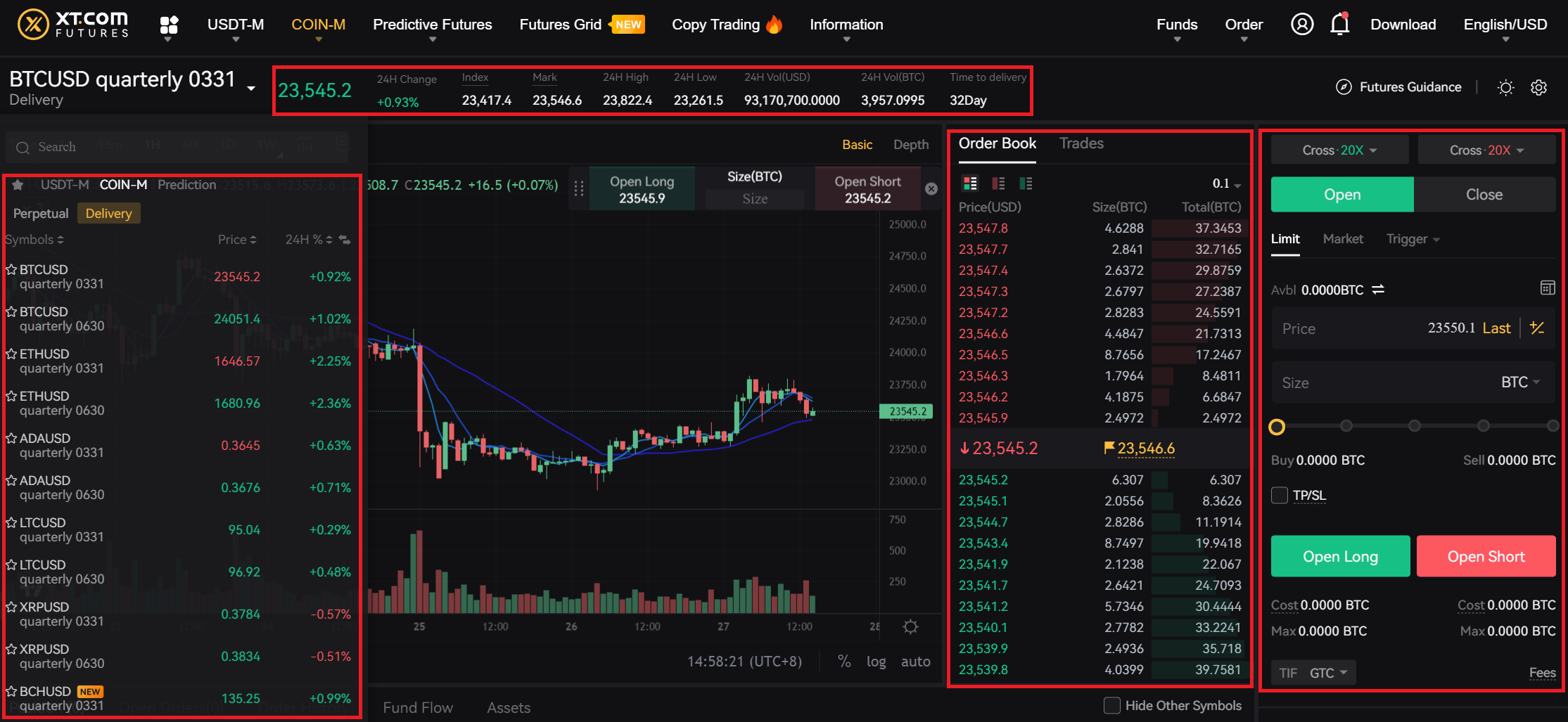
Task: Open the apps grid menu icon
Action: coord(169,25)
